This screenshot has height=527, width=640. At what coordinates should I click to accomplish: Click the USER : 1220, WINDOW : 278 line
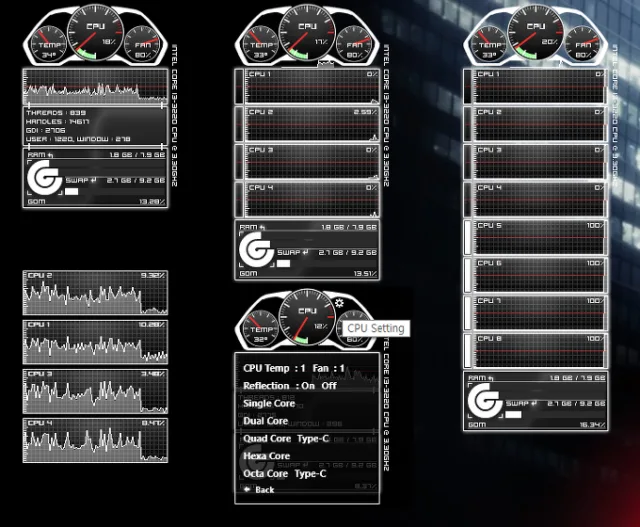point(78,139)
